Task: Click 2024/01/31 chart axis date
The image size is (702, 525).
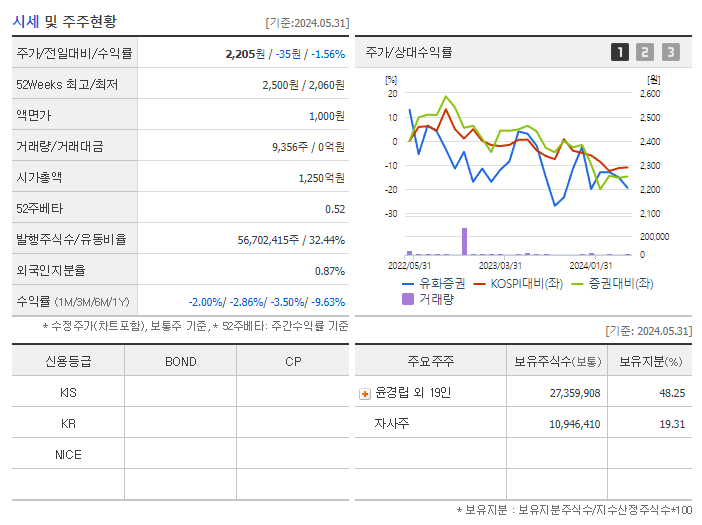Action: 591,266
